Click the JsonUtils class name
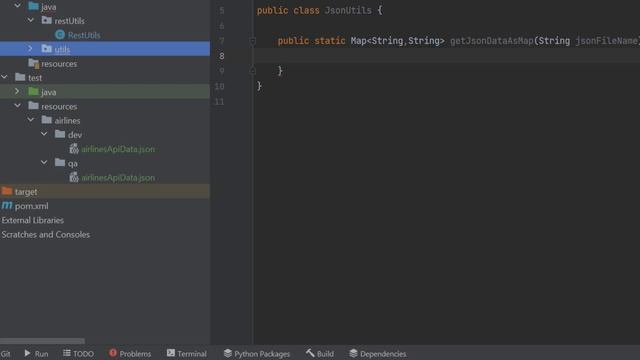This screenshot has width=640, height=360. 348,10
